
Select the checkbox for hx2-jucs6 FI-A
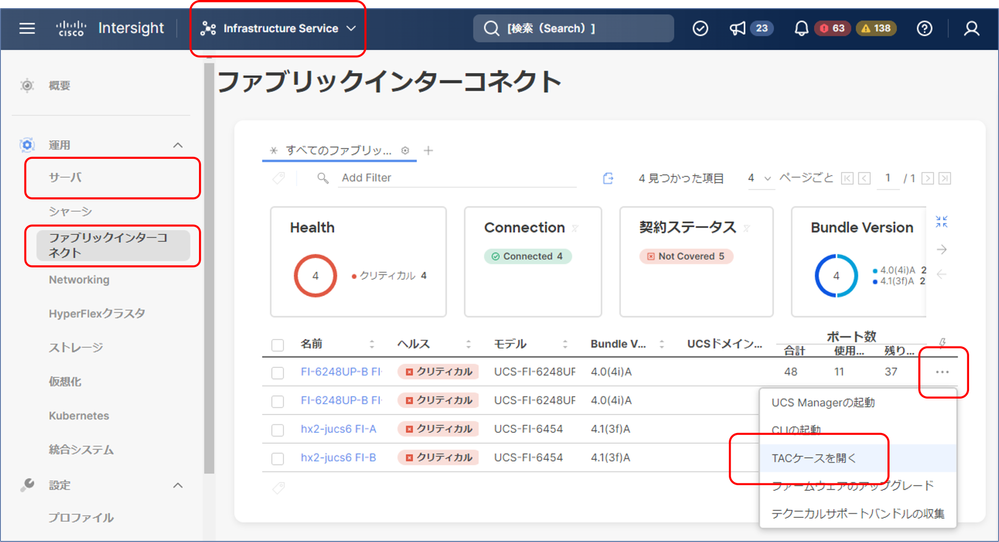pos(278,430)
